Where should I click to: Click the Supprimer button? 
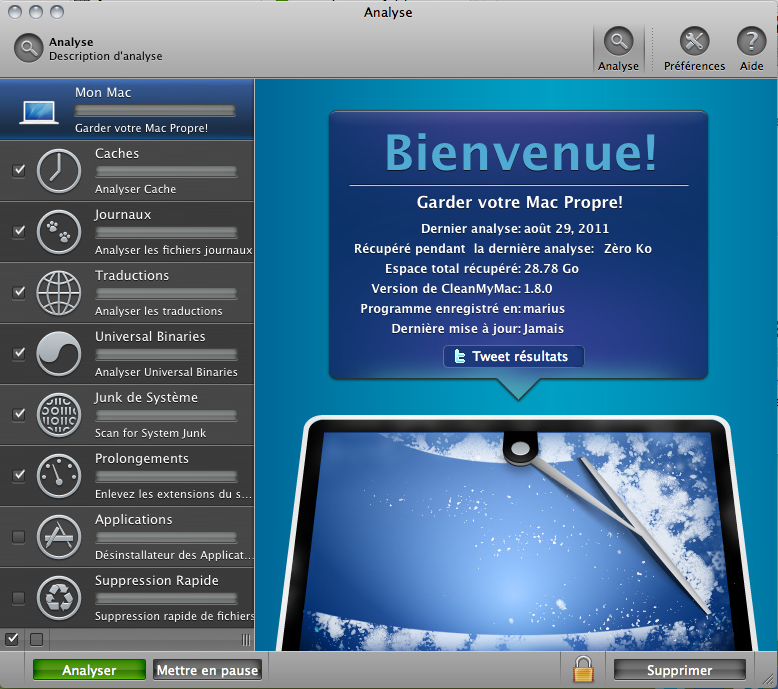[679, 670]
